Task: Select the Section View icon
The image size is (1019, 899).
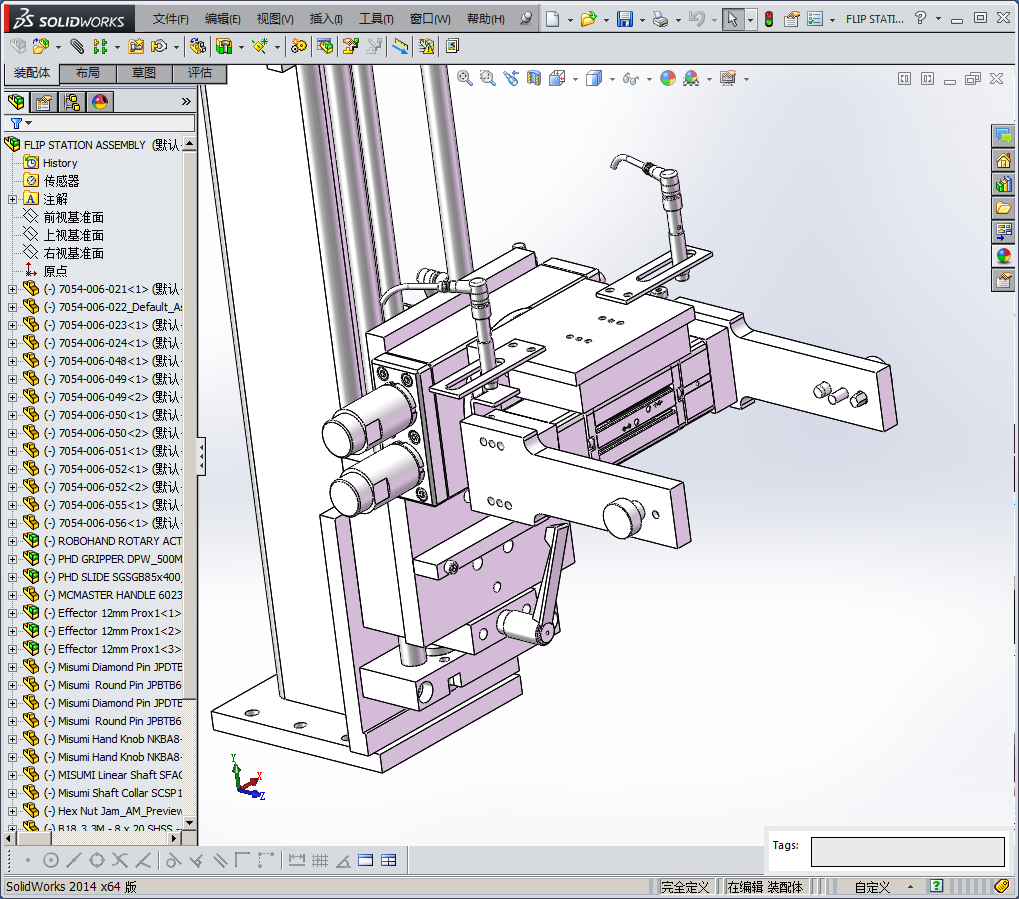Action: 533,78
